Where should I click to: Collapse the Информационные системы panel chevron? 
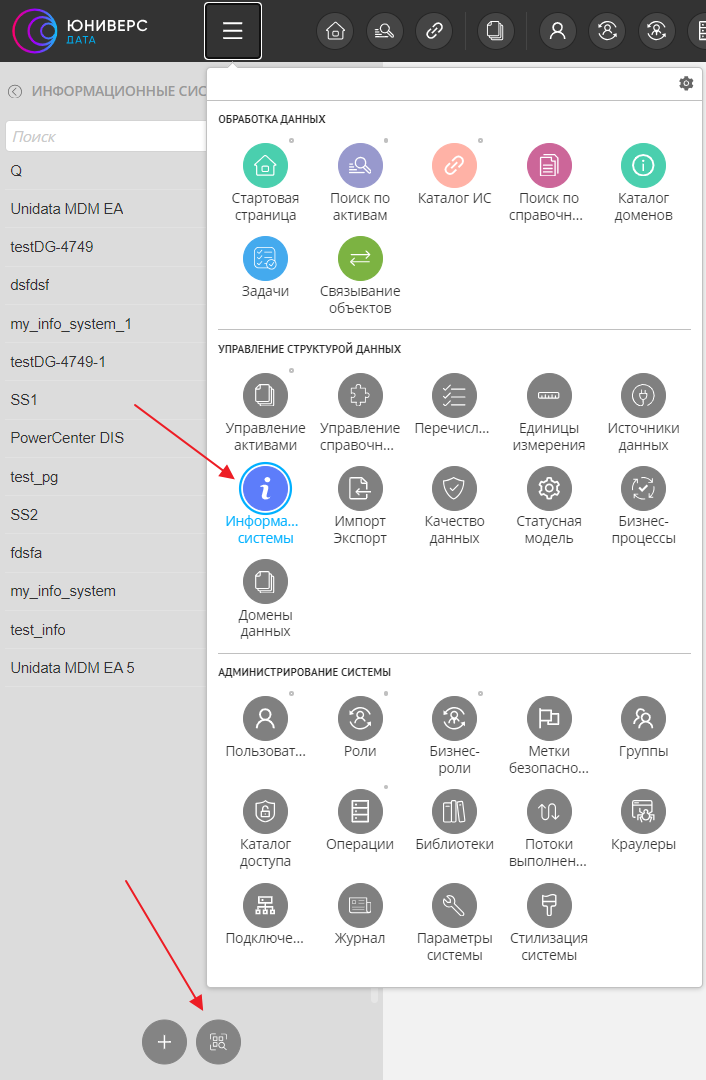(x=15, y=91)
